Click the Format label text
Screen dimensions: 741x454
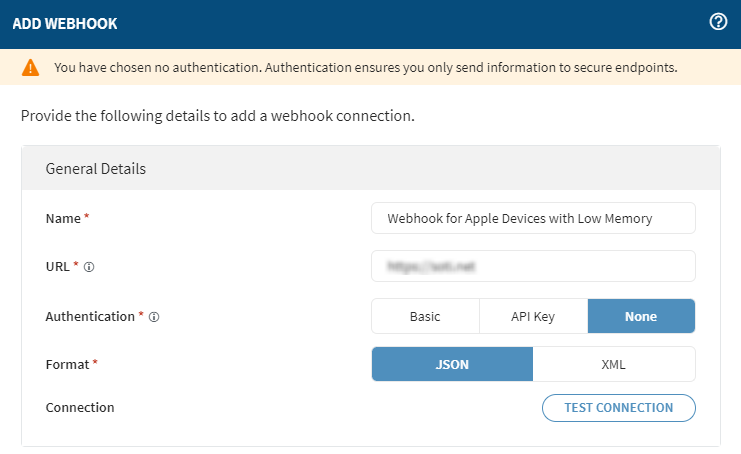click(68, 364)
